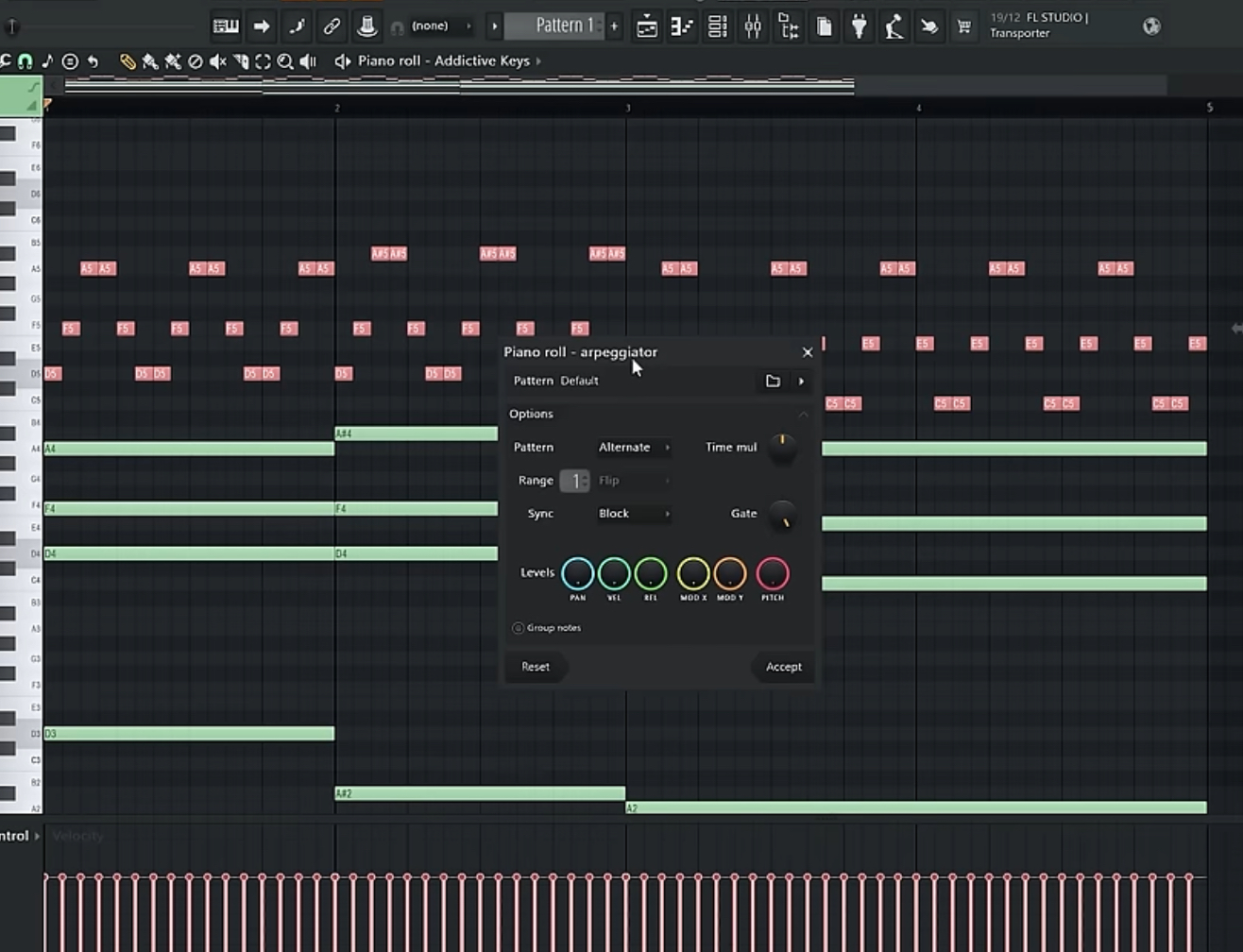Click the REL level knob

tap(651, 573)
